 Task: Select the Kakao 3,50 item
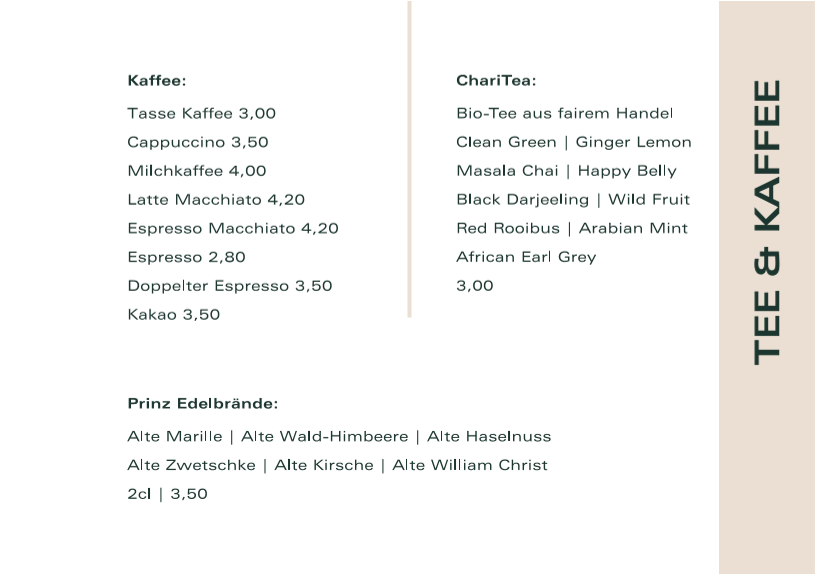[x=173, y=314]
